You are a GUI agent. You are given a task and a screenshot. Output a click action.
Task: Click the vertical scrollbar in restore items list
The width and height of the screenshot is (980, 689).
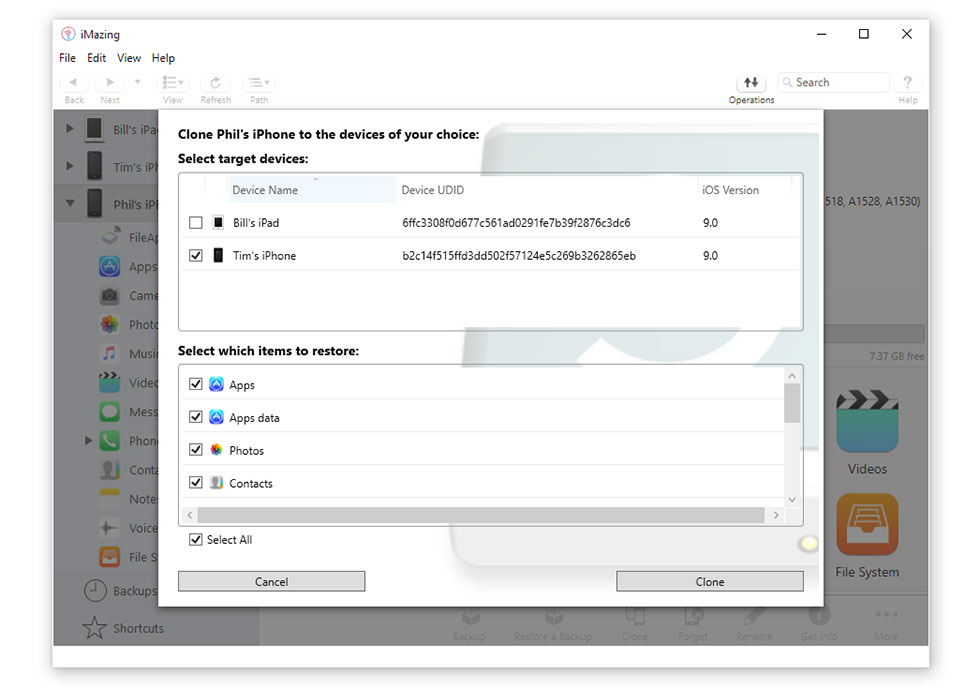[792, 403]
